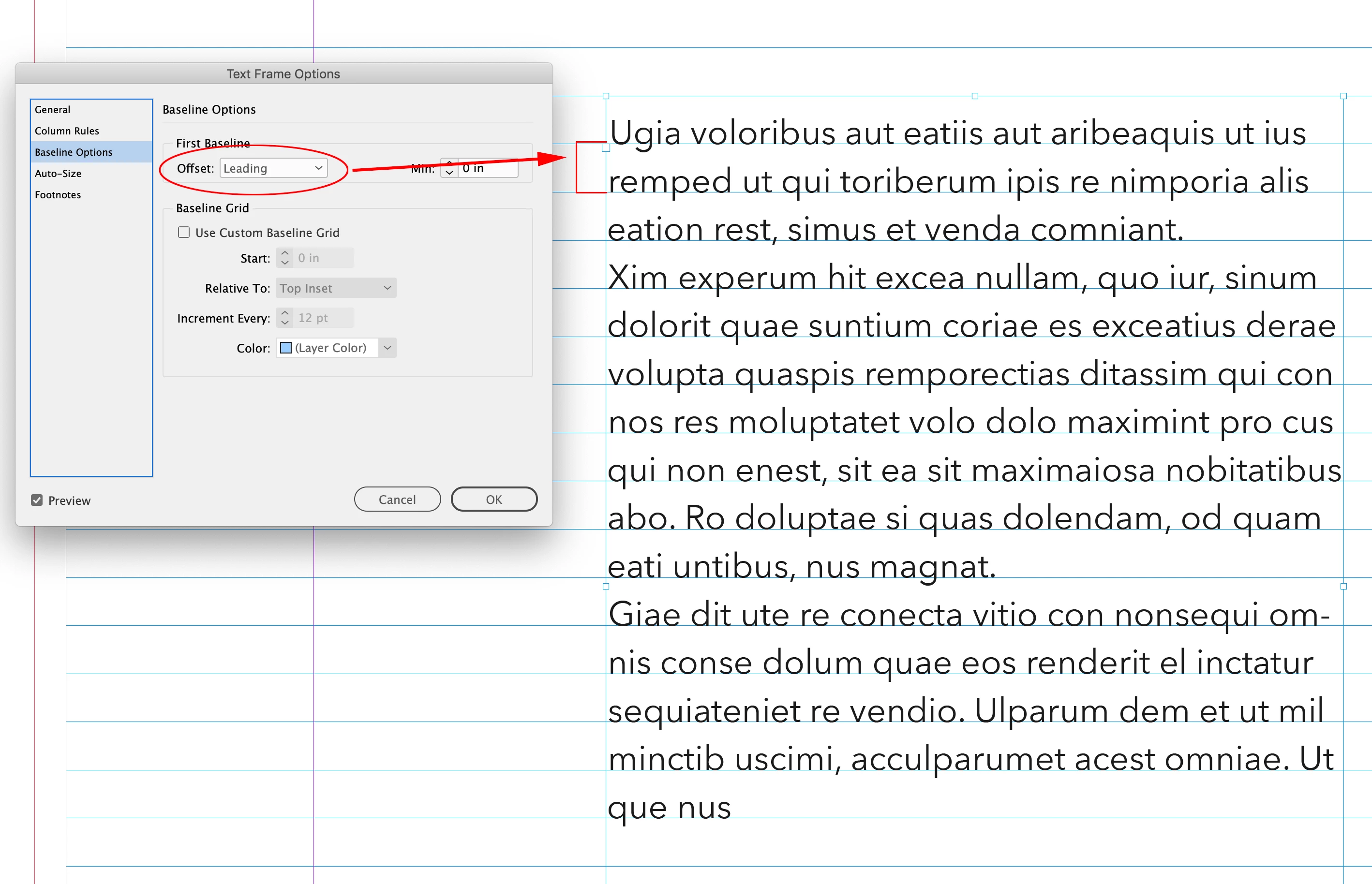
Task: Switch to the Auto-Size section
Action: click(x=58, y=173)
